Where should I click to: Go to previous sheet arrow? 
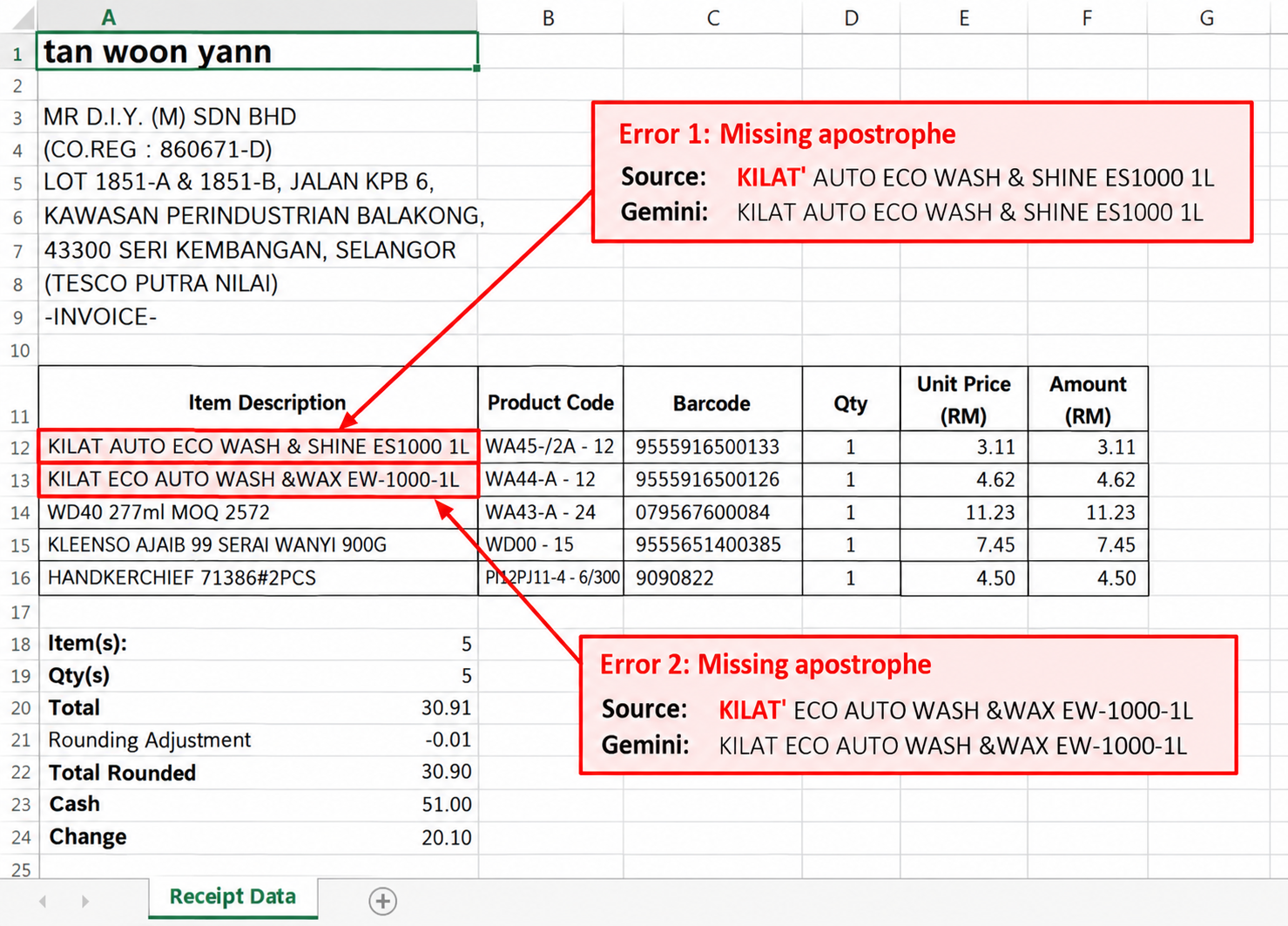pyautogui.click(x=43, y=901)
